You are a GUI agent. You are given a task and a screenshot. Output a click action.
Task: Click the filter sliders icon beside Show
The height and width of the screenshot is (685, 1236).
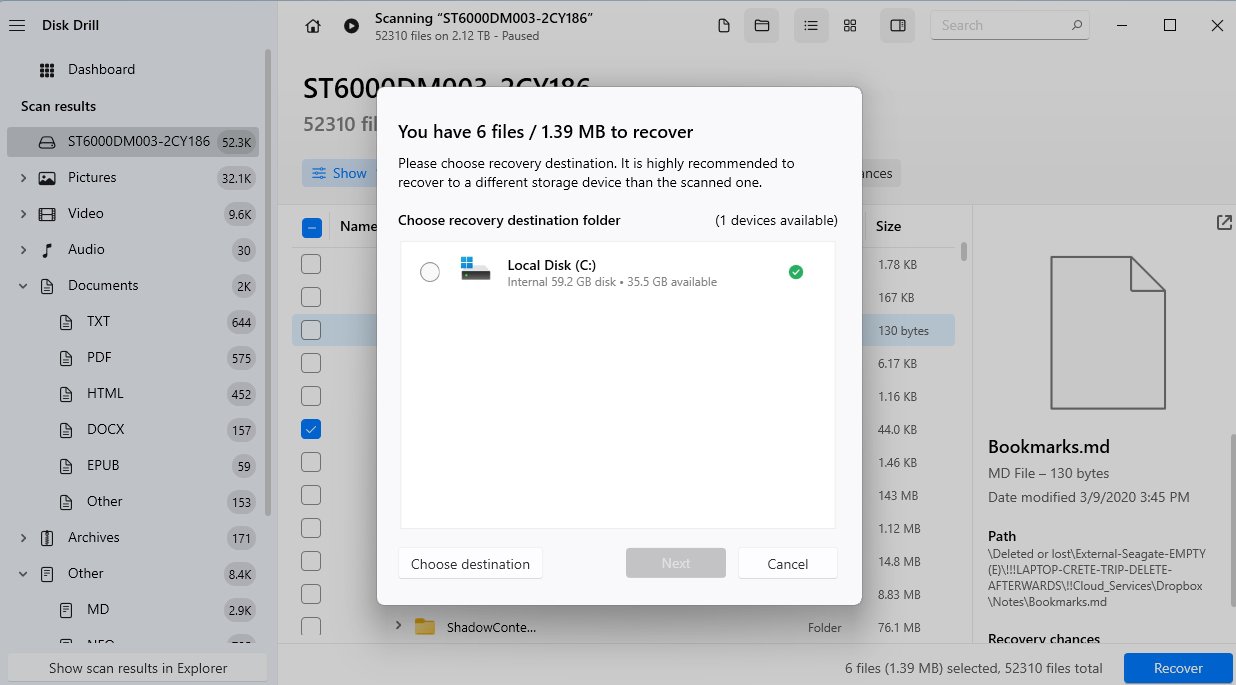pyautogui.click(x=319, y=173)
